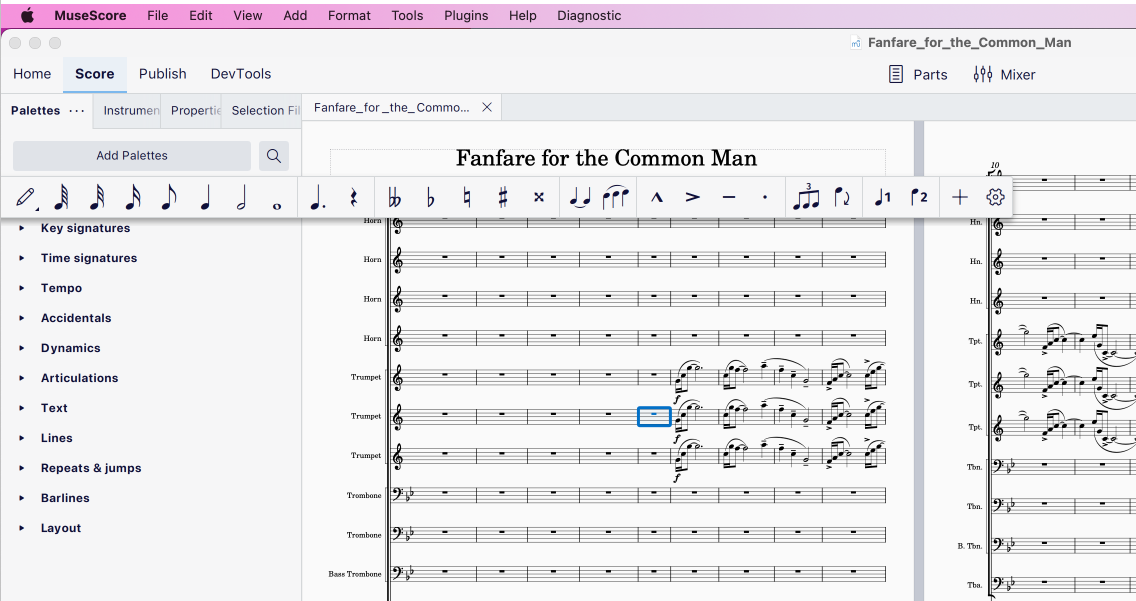The width and height of the screenshot is (1136, 601).
Task: Switch to Home tab
Action: pos(32,74)
